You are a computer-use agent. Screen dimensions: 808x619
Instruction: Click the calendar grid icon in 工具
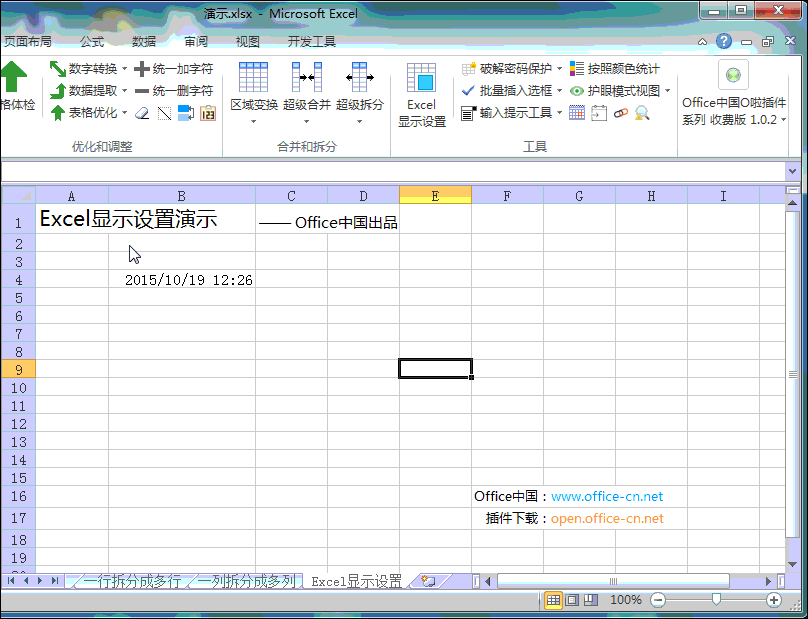[577, 113]
